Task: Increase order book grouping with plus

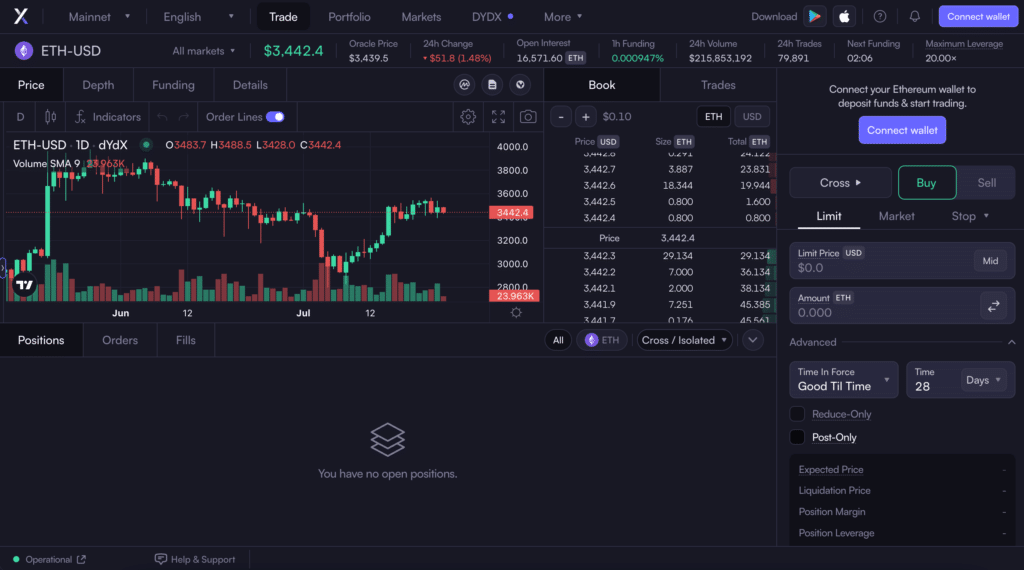Action: click(586, 117)
